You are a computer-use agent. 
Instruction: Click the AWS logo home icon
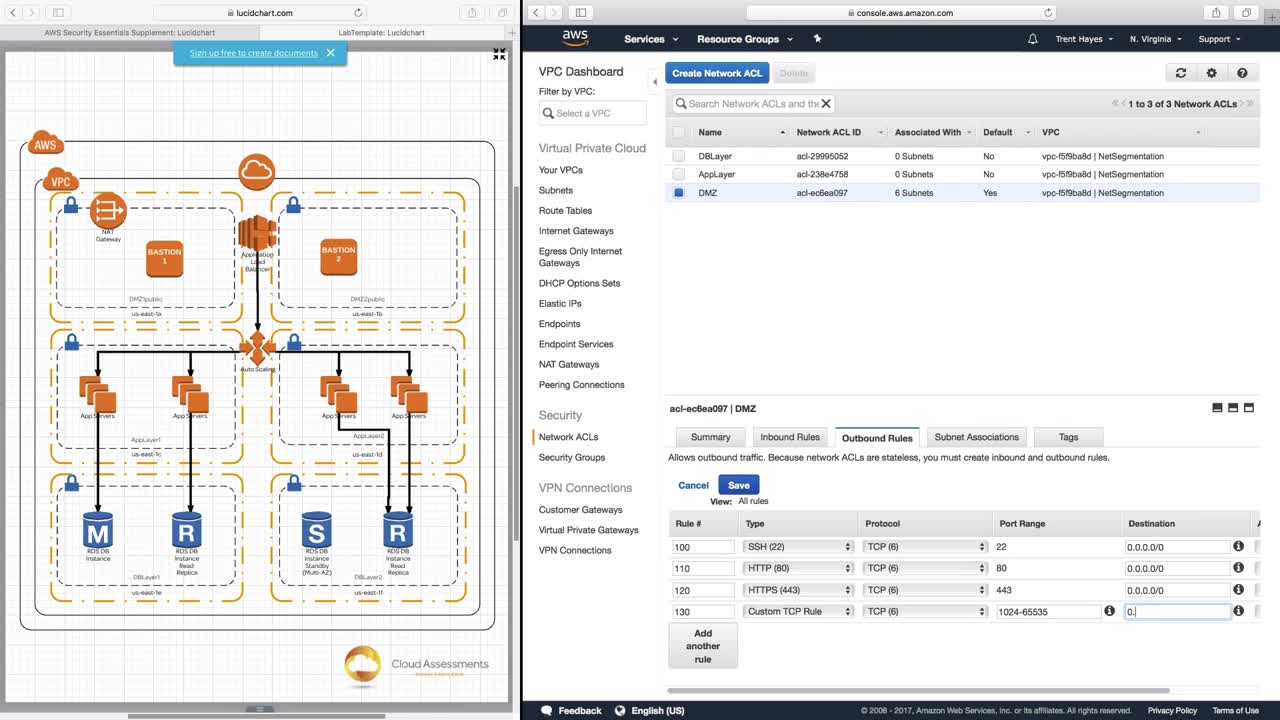point(575,38)
